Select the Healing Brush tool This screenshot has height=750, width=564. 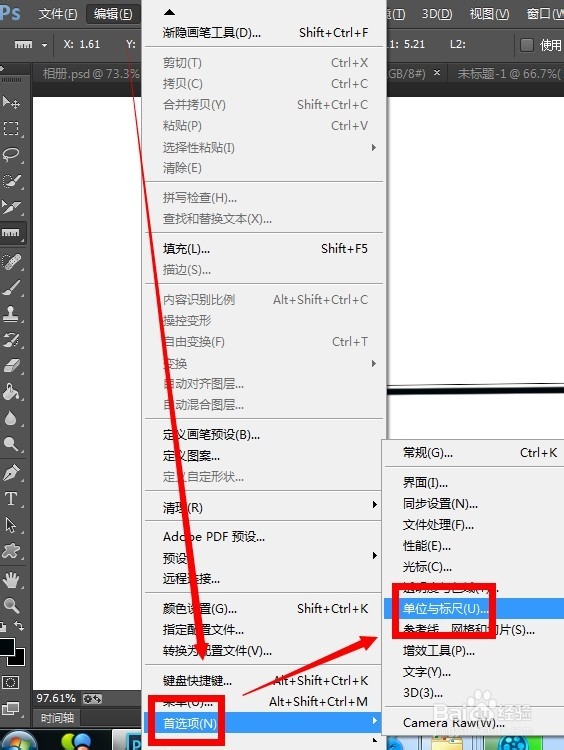pyautogui.click(x=11, y=262)
